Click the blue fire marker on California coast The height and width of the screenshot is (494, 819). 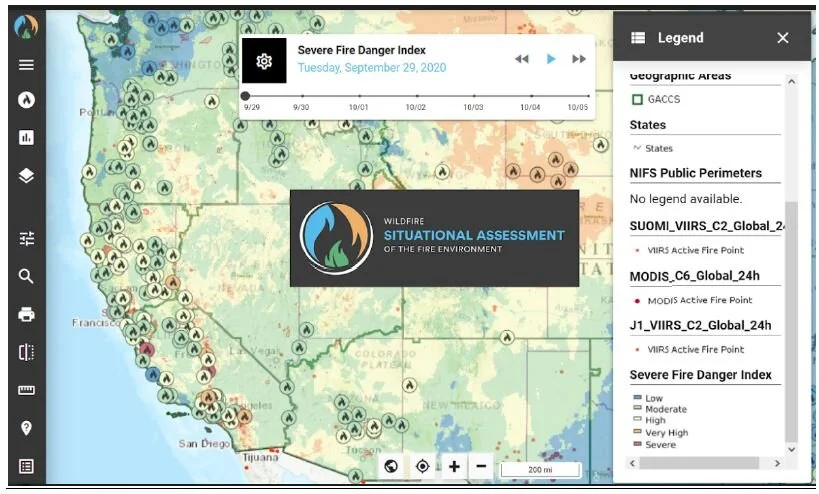153,374
